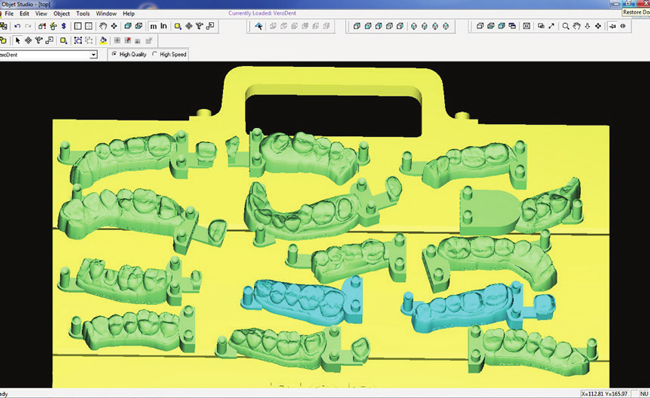Click the paint bucket fill color icon

pos(103,40)
